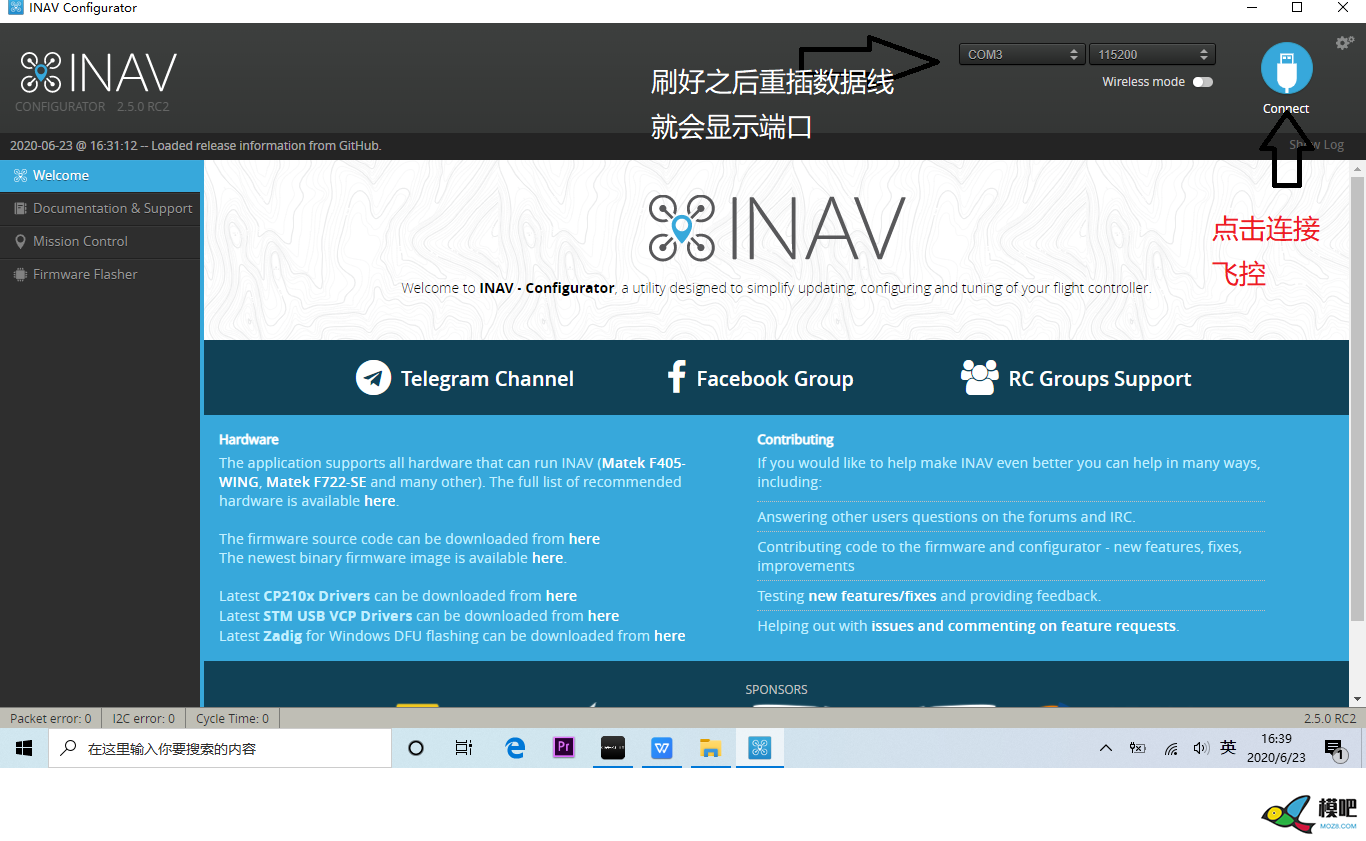Click the Firmware Flasher chip icon
1366x841 pixels.
coord(19,274)
